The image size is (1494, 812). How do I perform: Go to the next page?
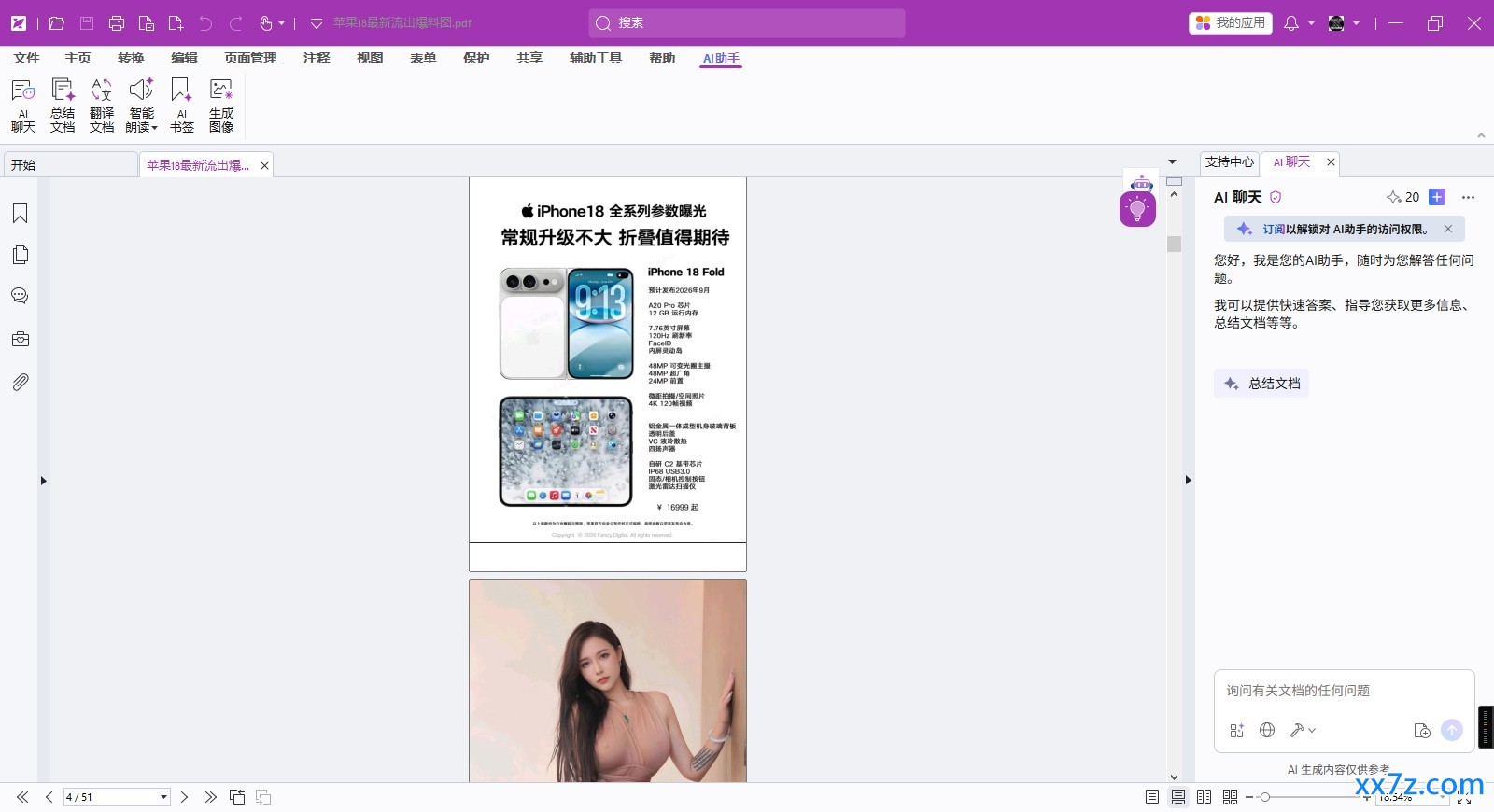click(184, 797)
